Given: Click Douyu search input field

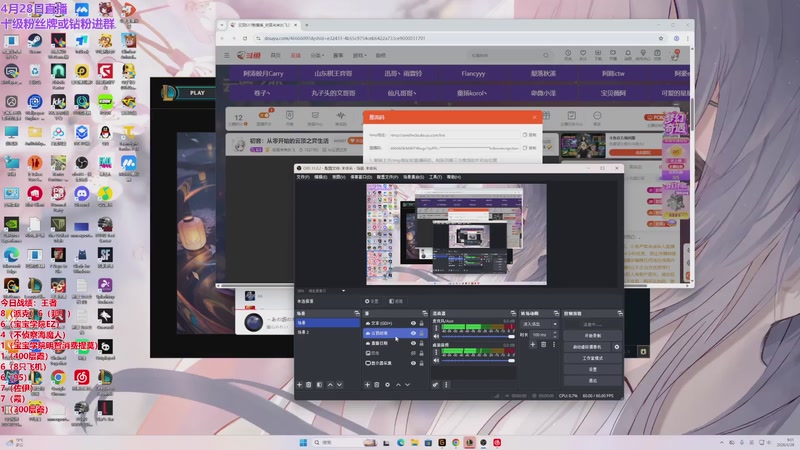Looking at the screenshot, I should pyautogui.click(x=505, y=55).
